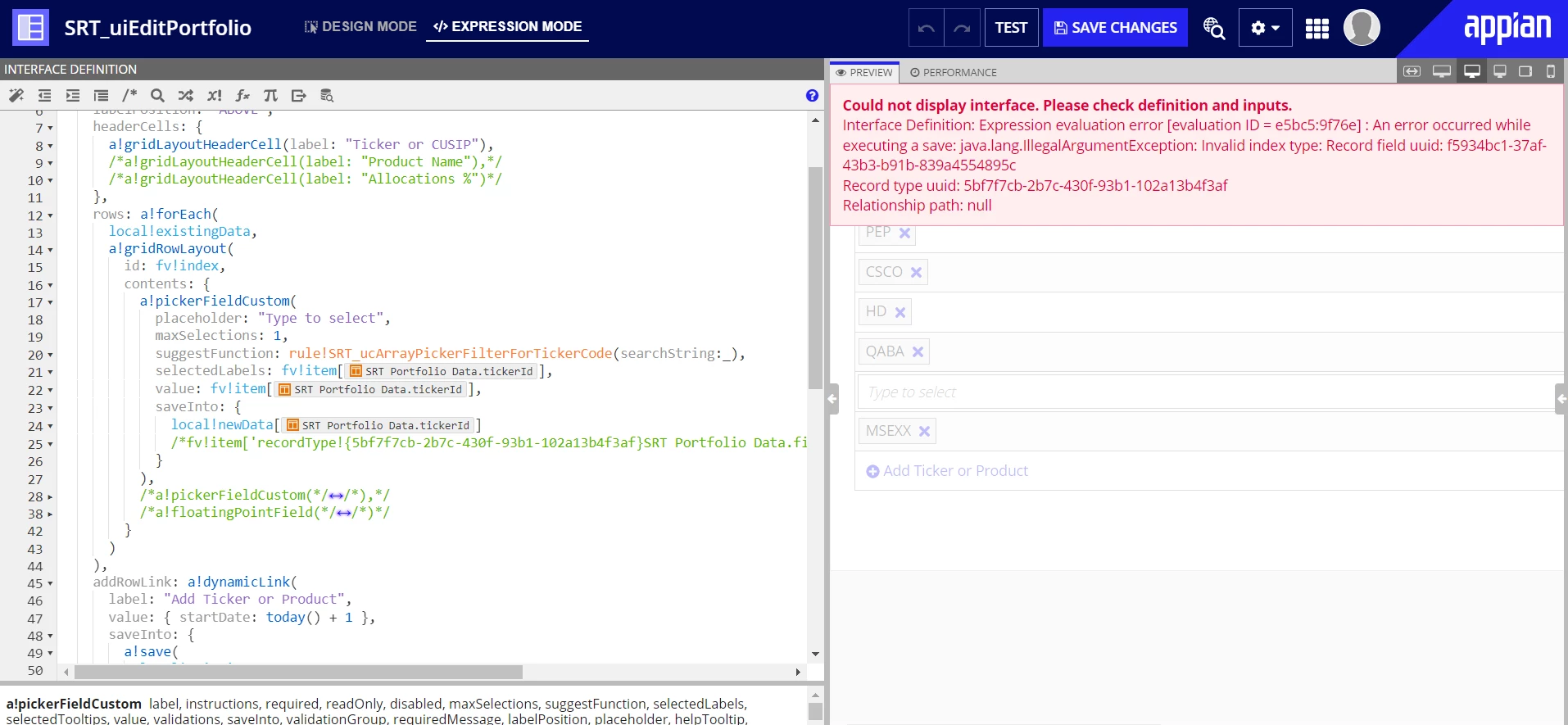Open the globe search icon in header
1568x725 pixels.
1213,28
